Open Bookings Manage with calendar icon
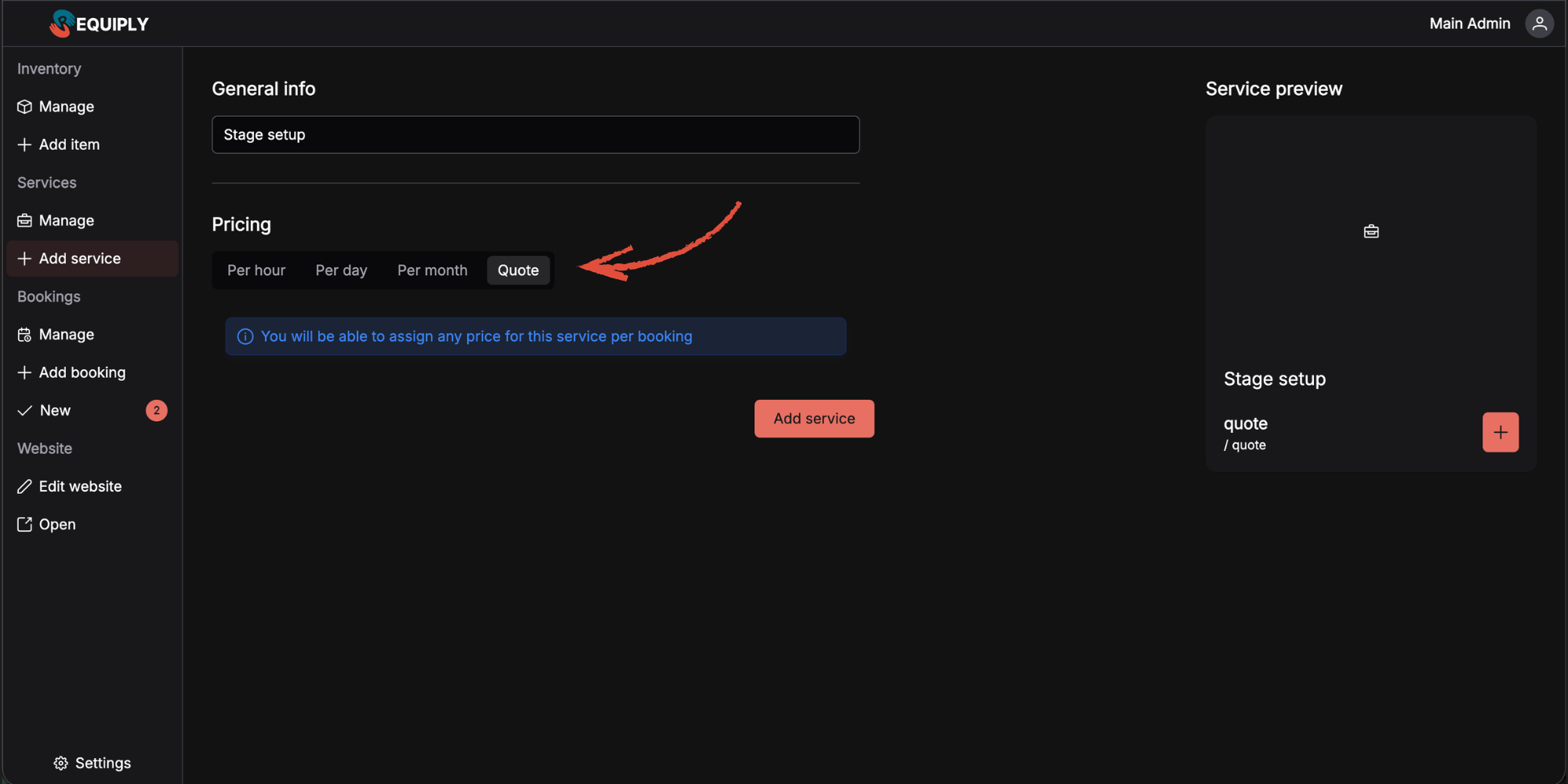Viewport: 1568px width, 784px height. click(x=66, y=335)
